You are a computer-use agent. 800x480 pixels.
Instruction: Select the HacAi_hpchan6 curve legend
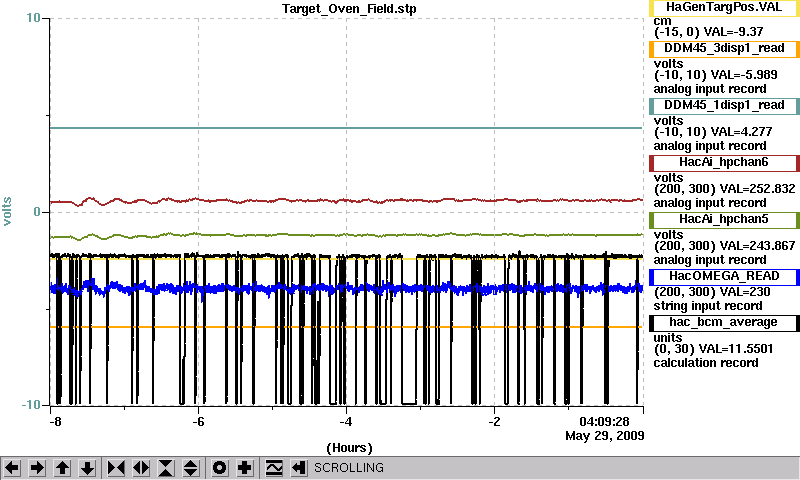pyautogui.click(x=724, y=163)
